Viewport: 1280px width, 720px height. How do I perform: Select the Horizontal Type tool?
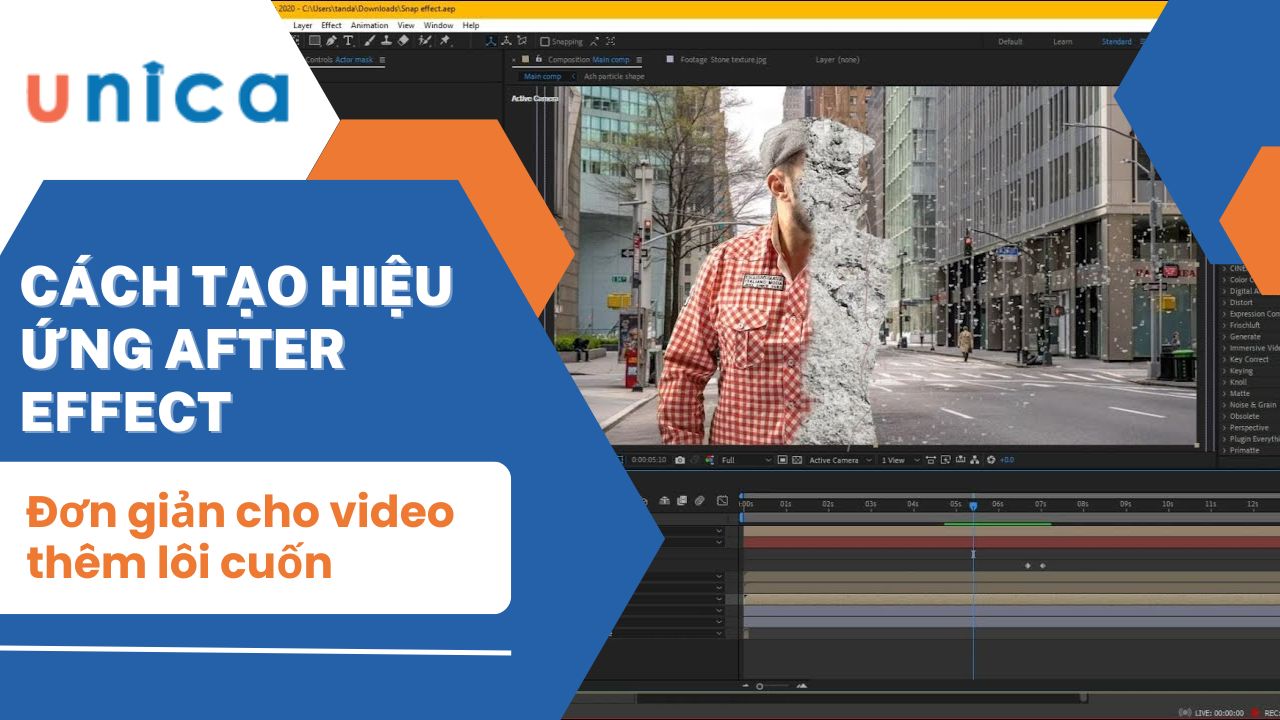(x=348, y=41)
